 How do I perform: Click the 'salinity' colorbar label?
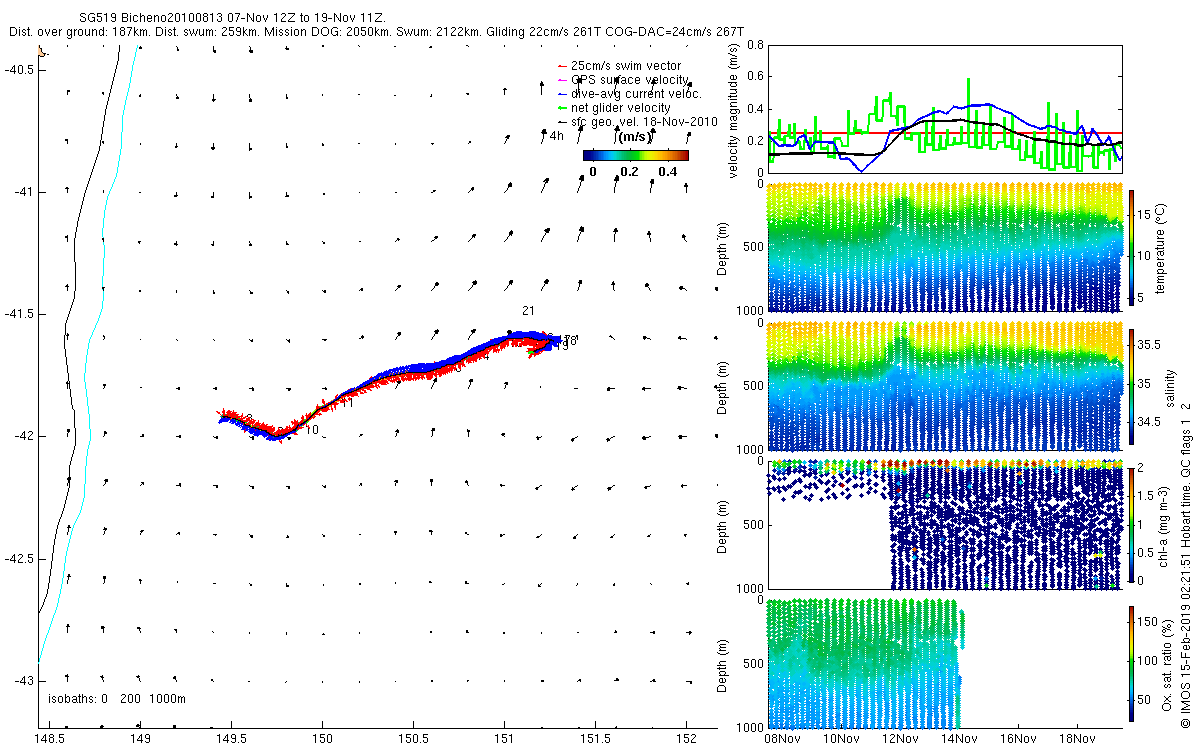[1170, 386]
